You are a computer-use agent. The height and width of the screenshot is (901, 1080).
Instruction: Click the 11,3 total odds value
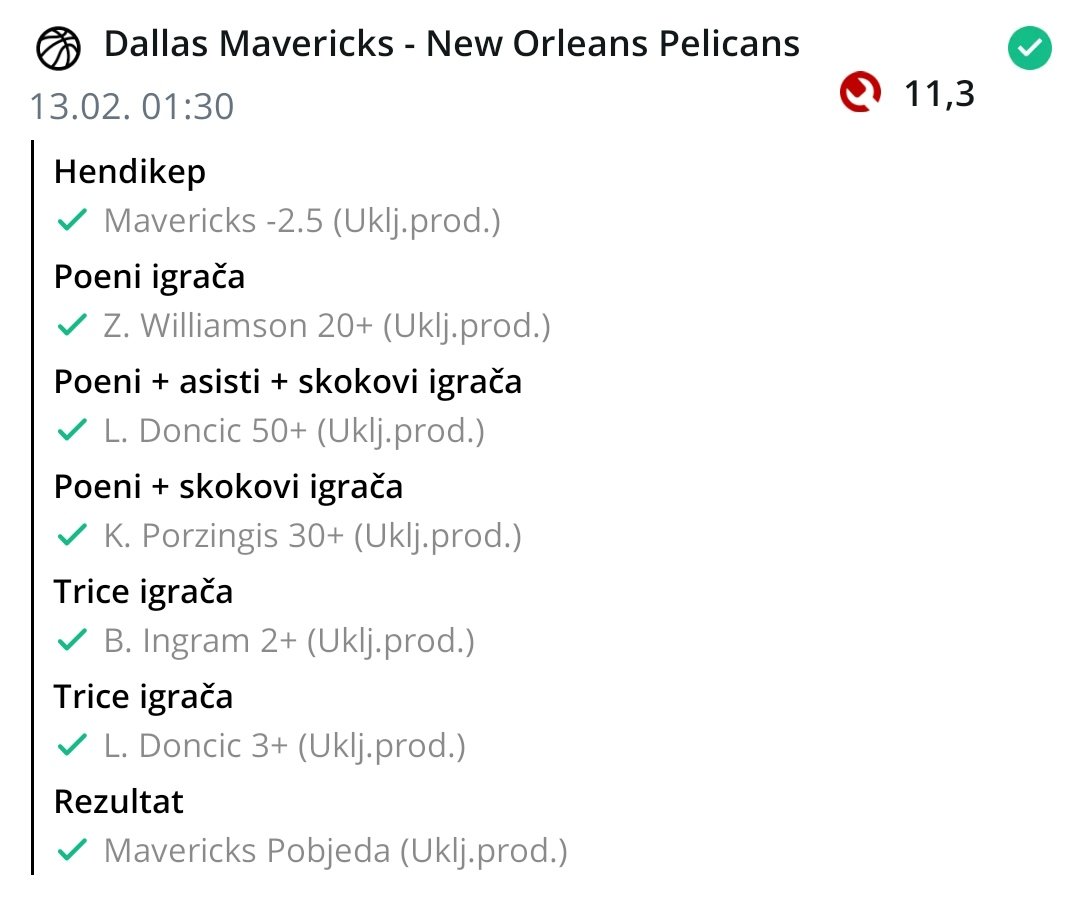click(x=939, y=94)
